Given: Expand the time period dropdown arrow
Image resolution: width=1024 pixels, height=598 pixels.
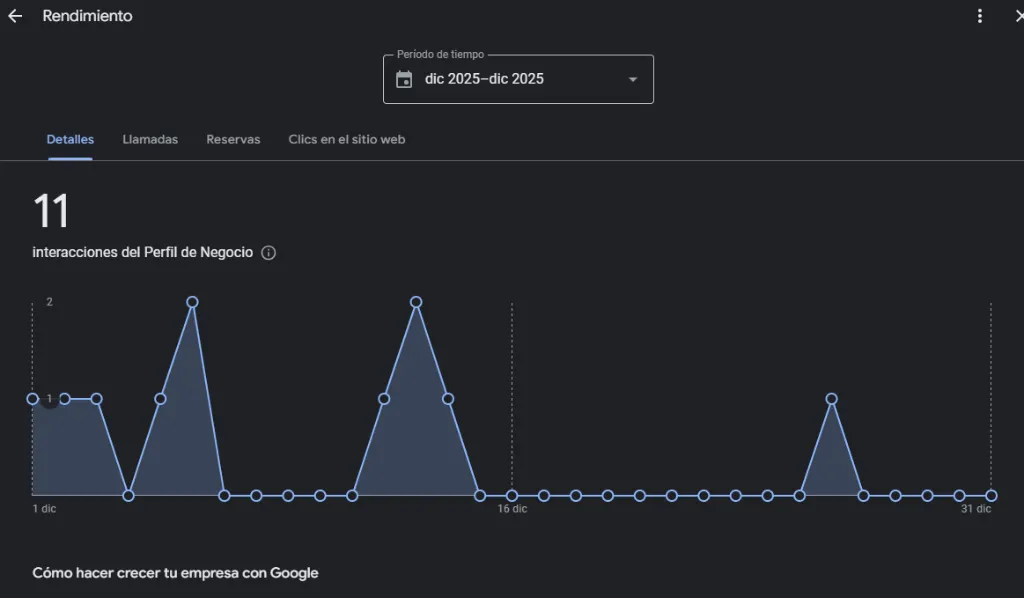Looking at the screenshot, I should 632,80.
